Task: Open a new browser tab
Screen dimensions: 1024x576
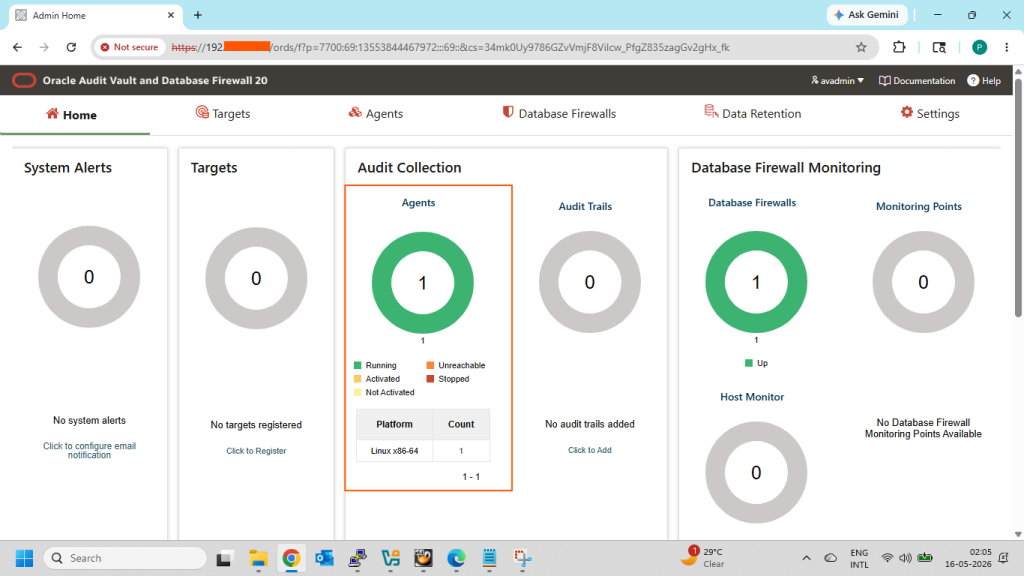Action: click(x=198, y=15)
